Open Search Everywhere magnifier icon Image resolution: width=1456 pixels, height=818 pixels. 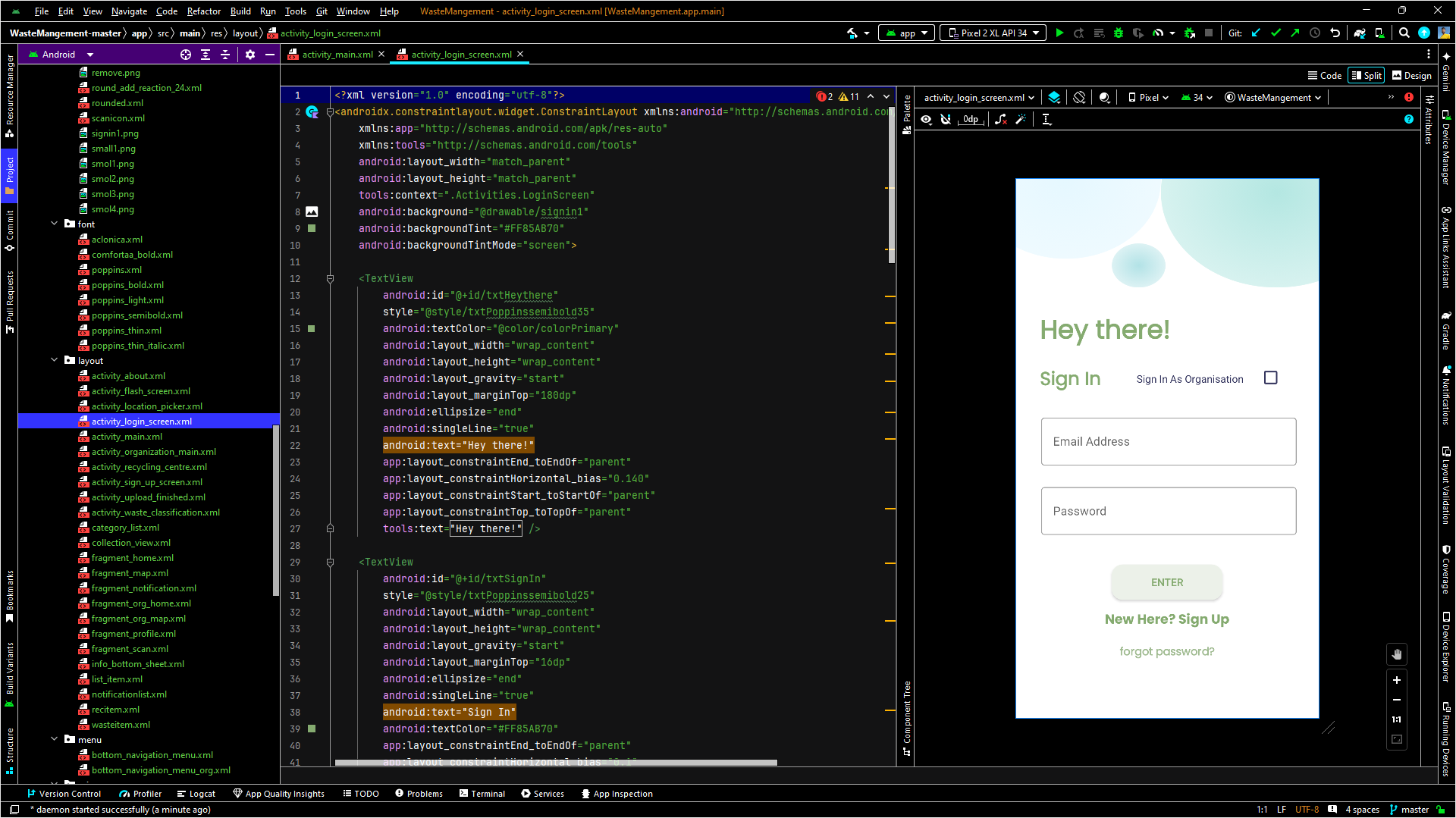(1404, 33)
